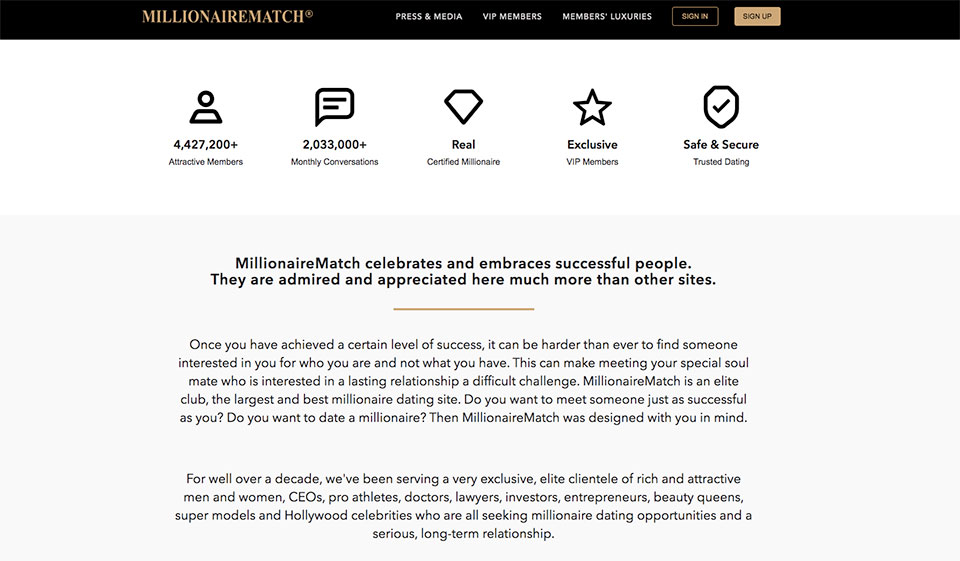Click the Safe & Secure shield icon

tap(720, 106)
